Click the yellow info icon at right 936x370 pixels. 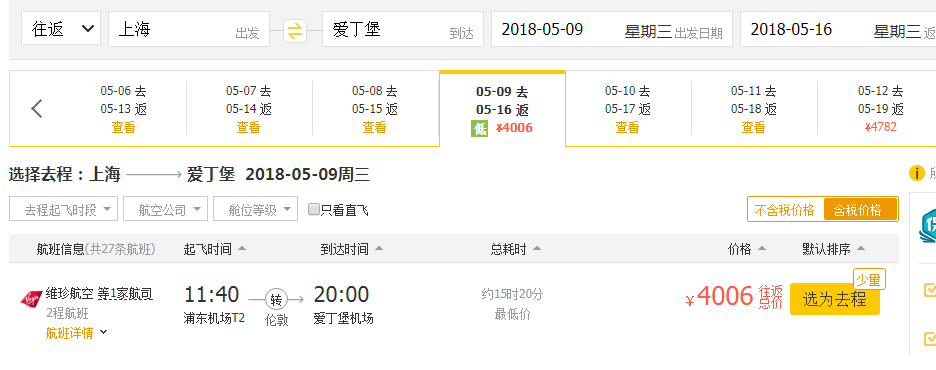coord(916,174)
